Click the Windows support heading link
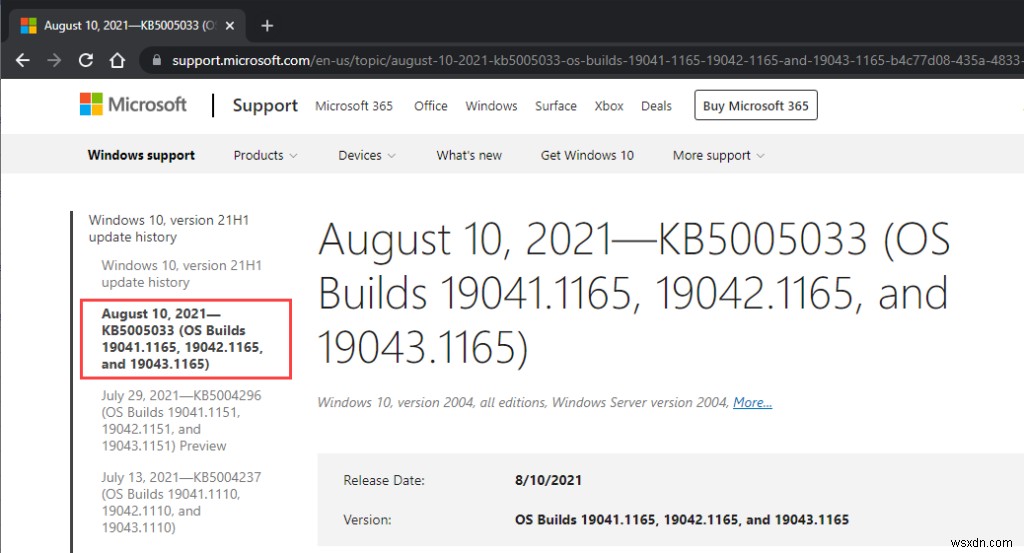1024x553 pixels. pos(141,155)
